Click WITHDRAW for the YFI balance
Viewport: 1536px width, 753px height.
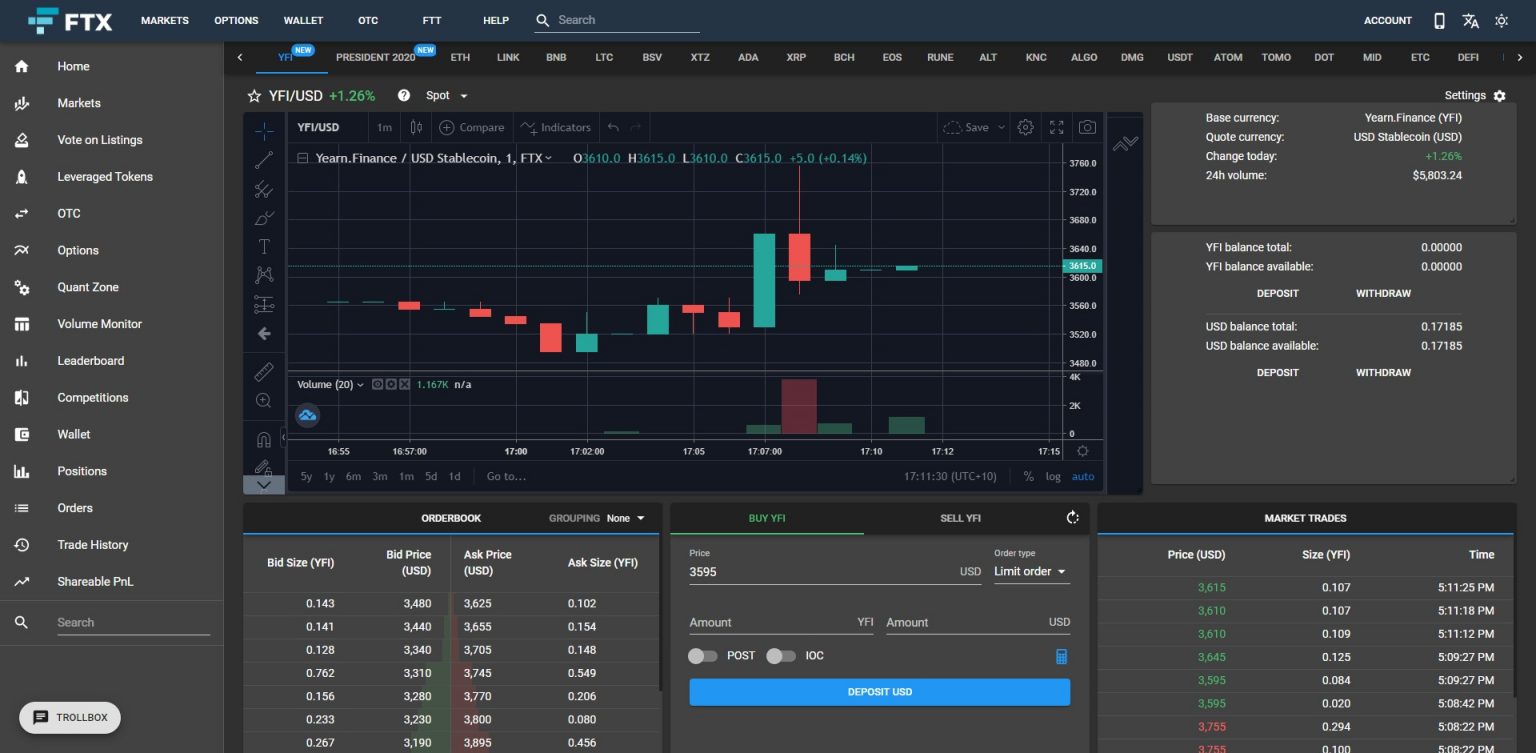(1383, 293)
